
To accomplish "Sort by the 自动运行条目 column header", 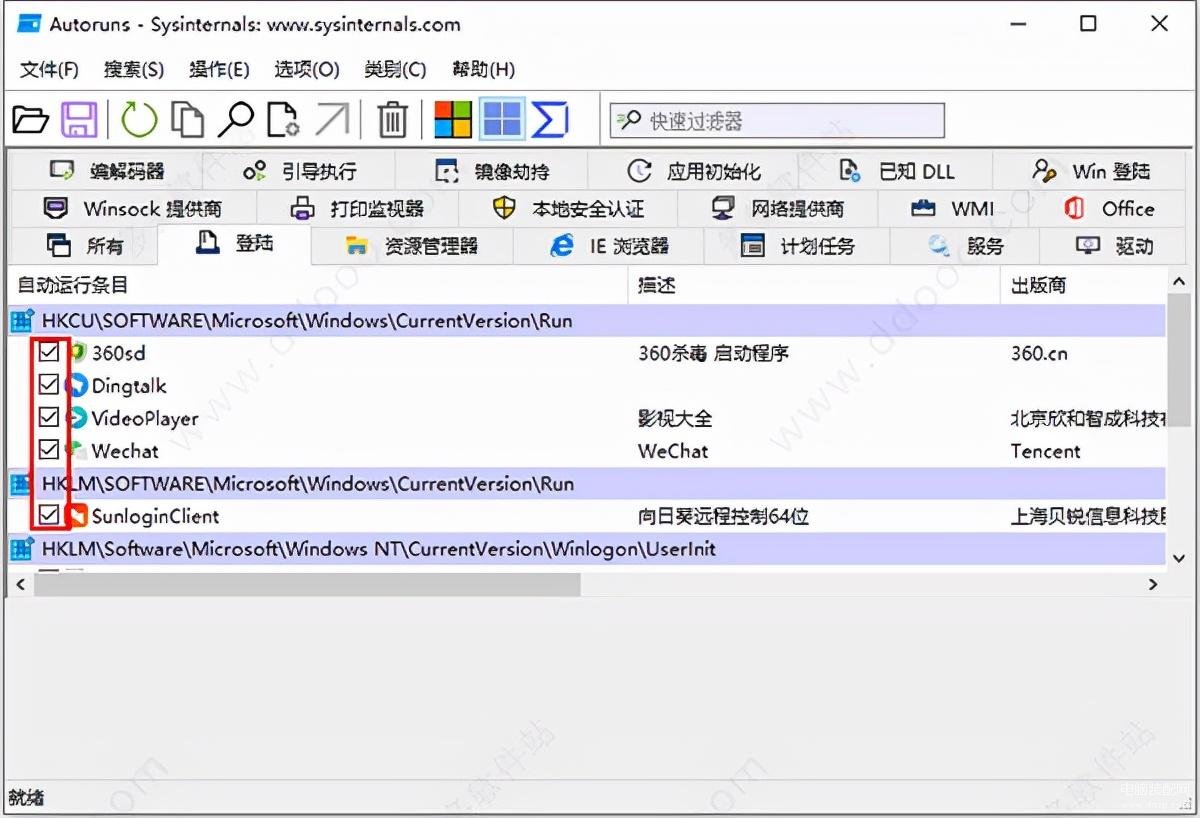I will click(x=318, y=285).
